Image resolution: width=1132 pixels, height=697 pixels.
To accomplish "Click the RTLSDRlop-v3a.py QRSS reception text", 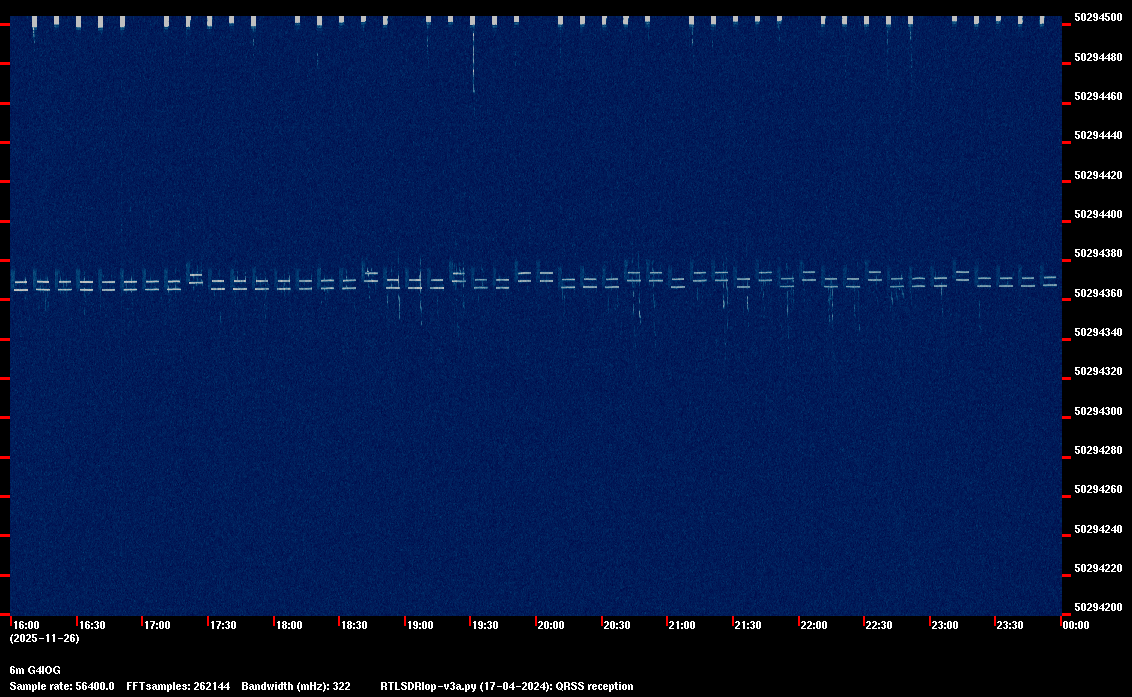I will point(507,686).
